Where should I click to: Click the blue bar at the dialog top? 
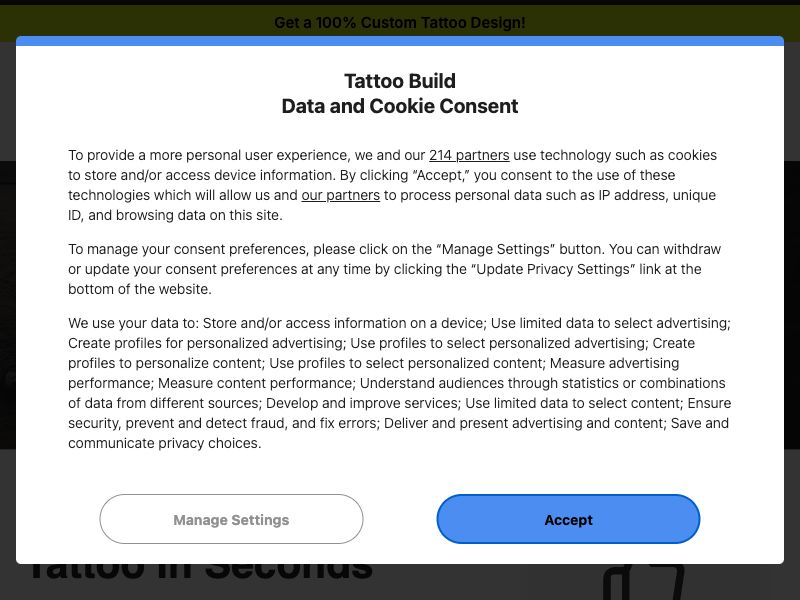(399, 41)
